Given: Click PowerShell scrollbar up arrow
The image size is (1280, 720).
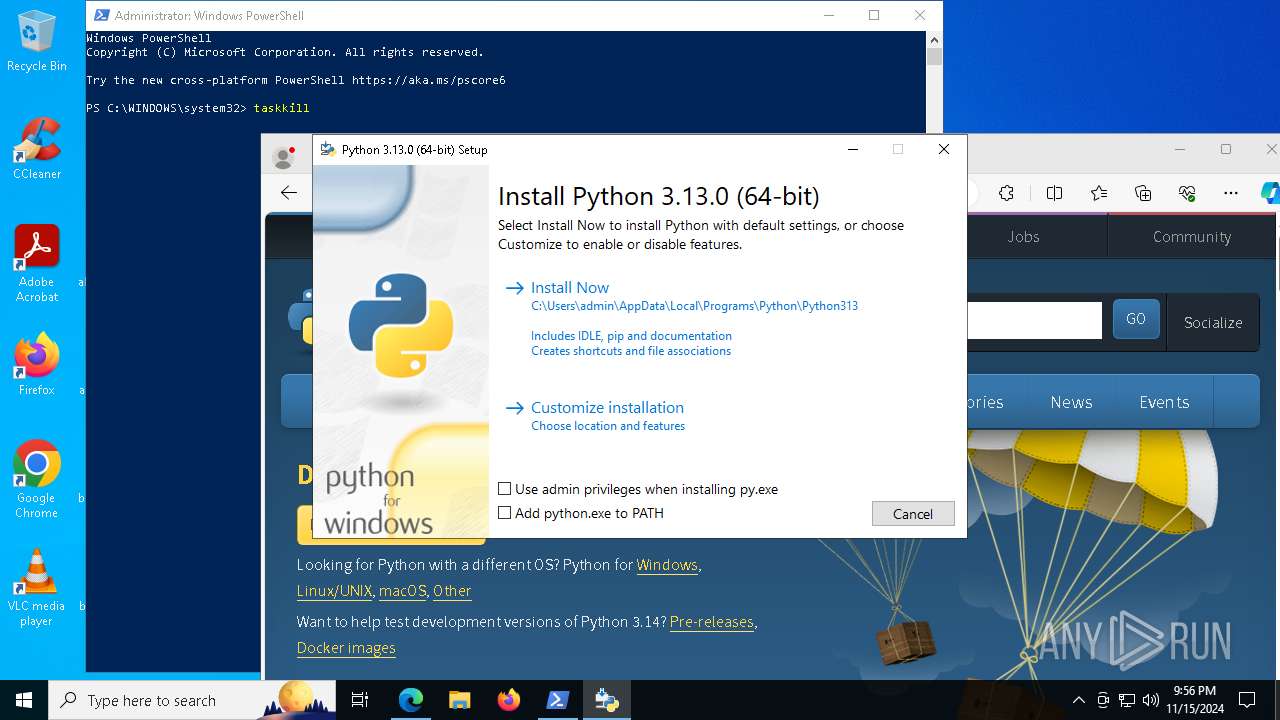Looking at the screenshot, I should pyautogui.click(x=934, y=40).
